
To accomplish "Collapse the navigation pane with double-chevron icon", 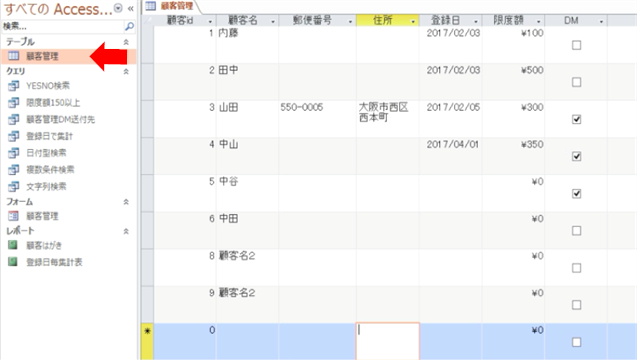I will (131, 9).
